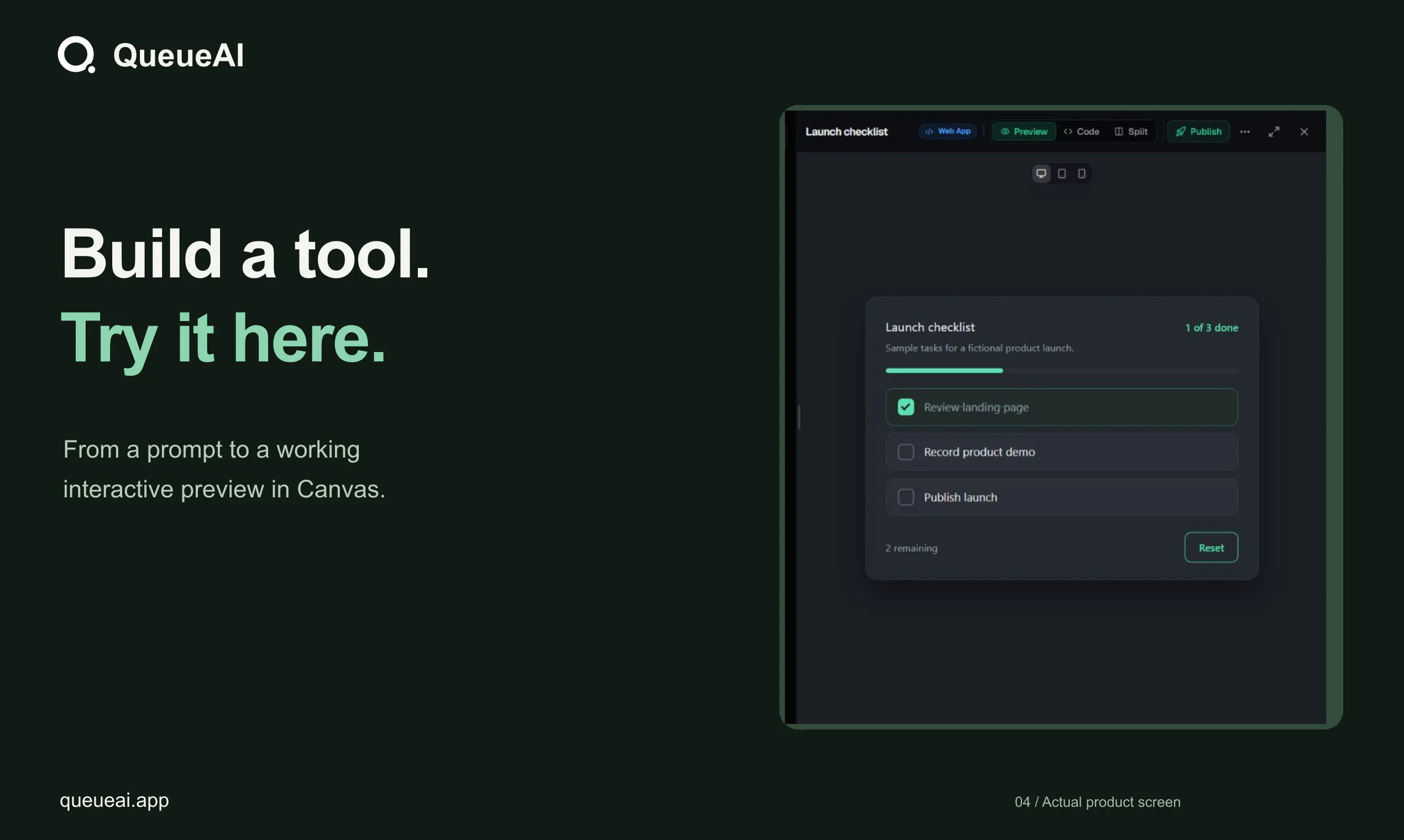Click the canvas panel resize handle
This screenshot has height=840, width=1404.
(799, 417)
